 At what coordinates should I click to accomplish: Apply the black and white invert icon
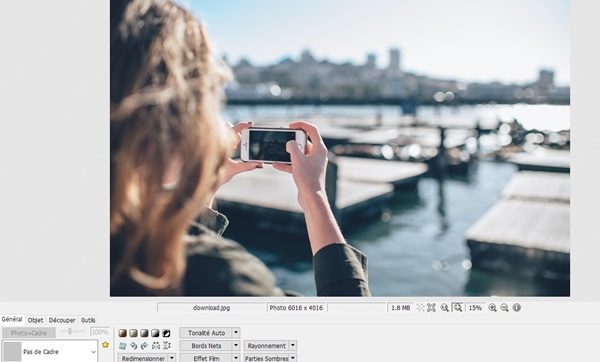click(166, 333)
